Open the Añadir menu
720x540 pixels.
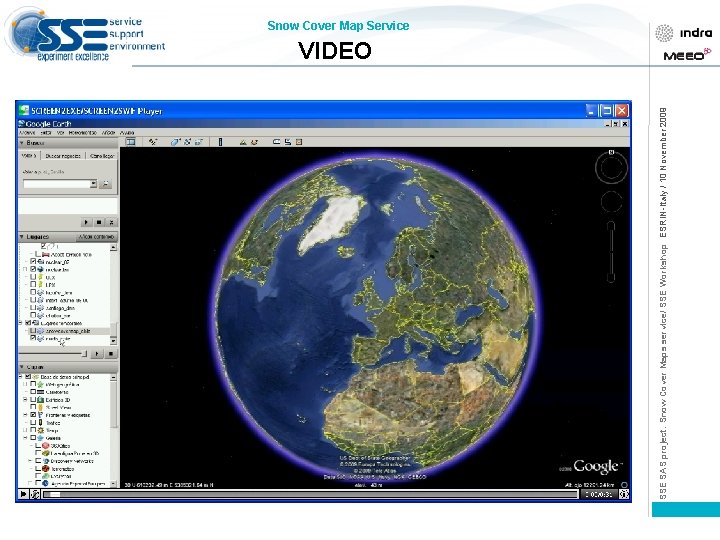tap(108, 133)
